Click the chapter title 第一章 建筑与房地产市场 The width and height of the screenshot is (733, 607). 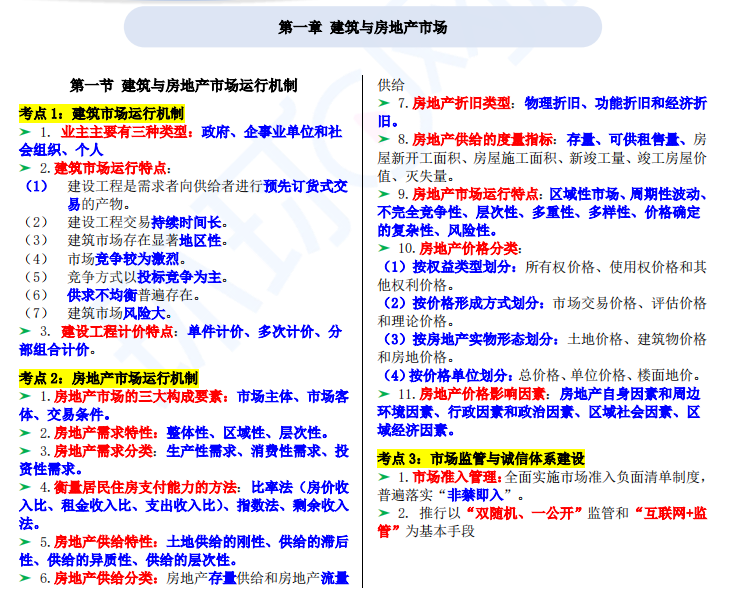pos(362,28)
